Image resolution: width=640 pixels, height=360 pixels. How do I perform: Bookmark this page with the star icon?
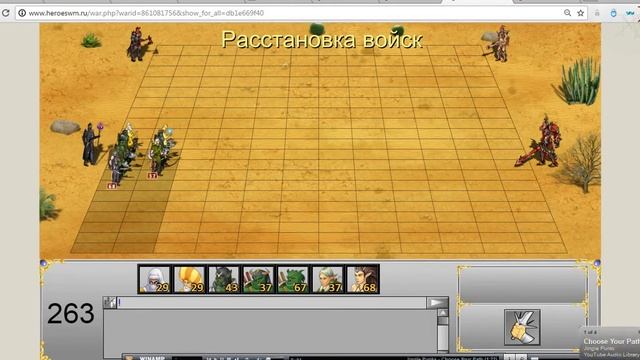(x=580, y=13)
